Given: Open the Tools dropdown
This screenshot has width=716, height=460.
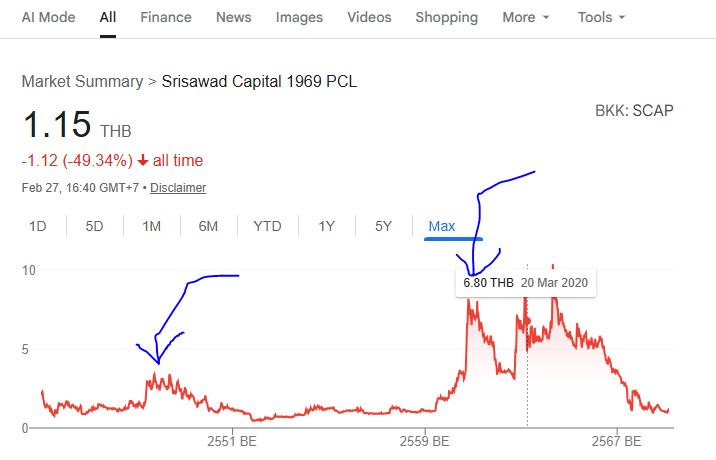Looking at the screenshot, I should [601, 18].
